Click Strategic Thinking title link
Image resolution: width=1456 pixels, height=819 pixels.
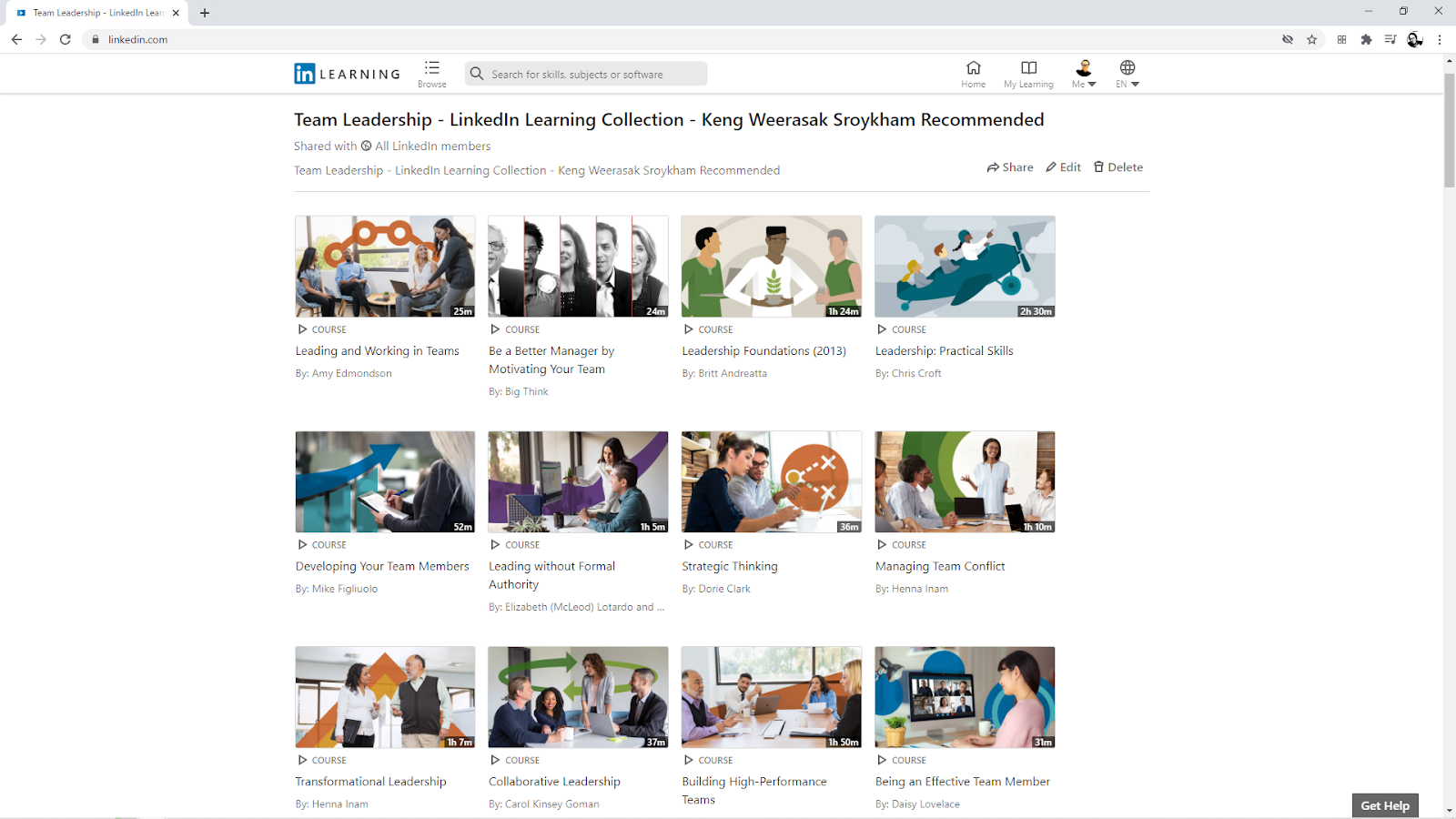click(x=730, y=566)
